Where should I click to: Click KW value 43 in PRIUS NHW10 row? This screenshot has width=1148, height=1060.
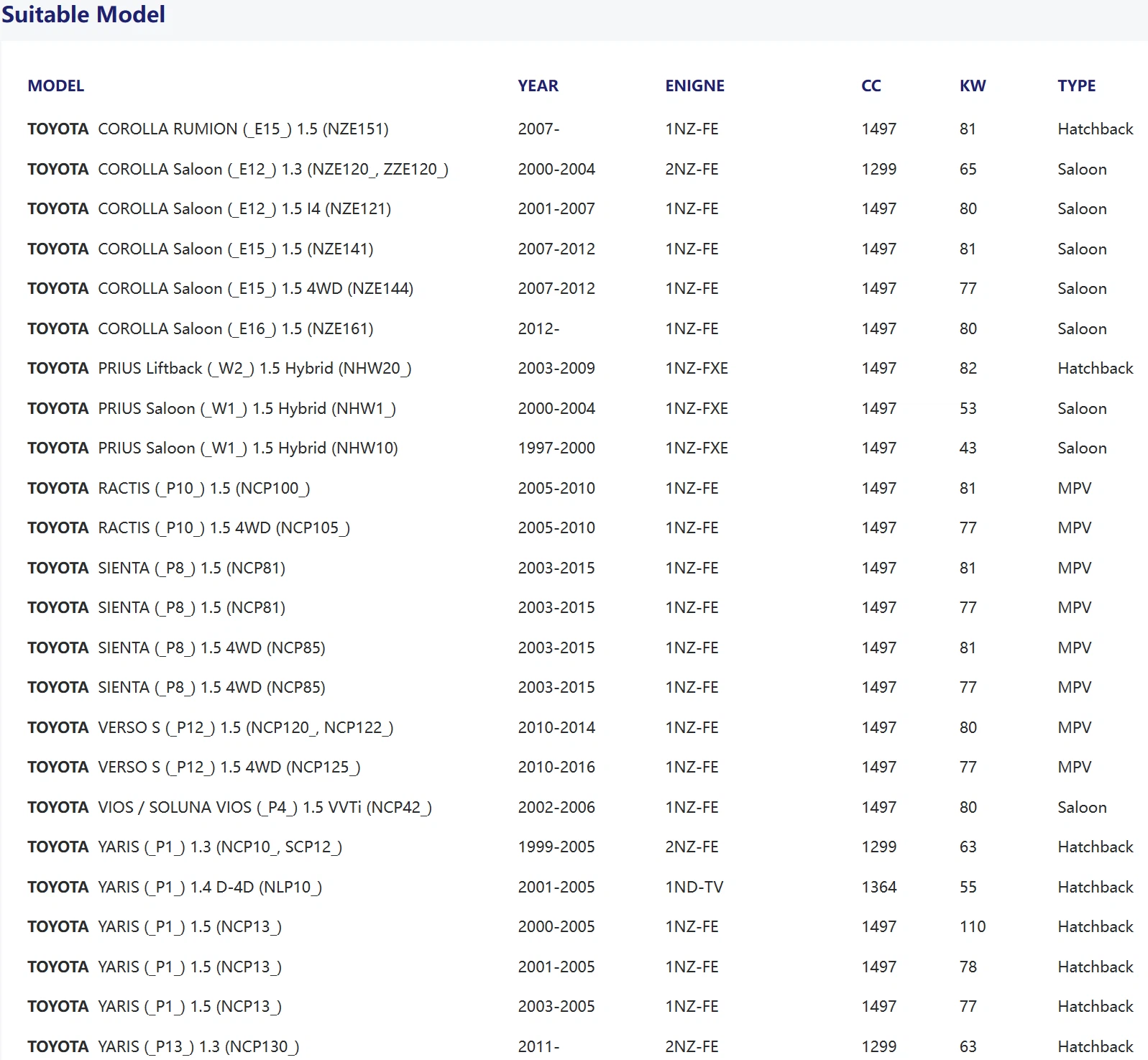[x=968, y=448]
